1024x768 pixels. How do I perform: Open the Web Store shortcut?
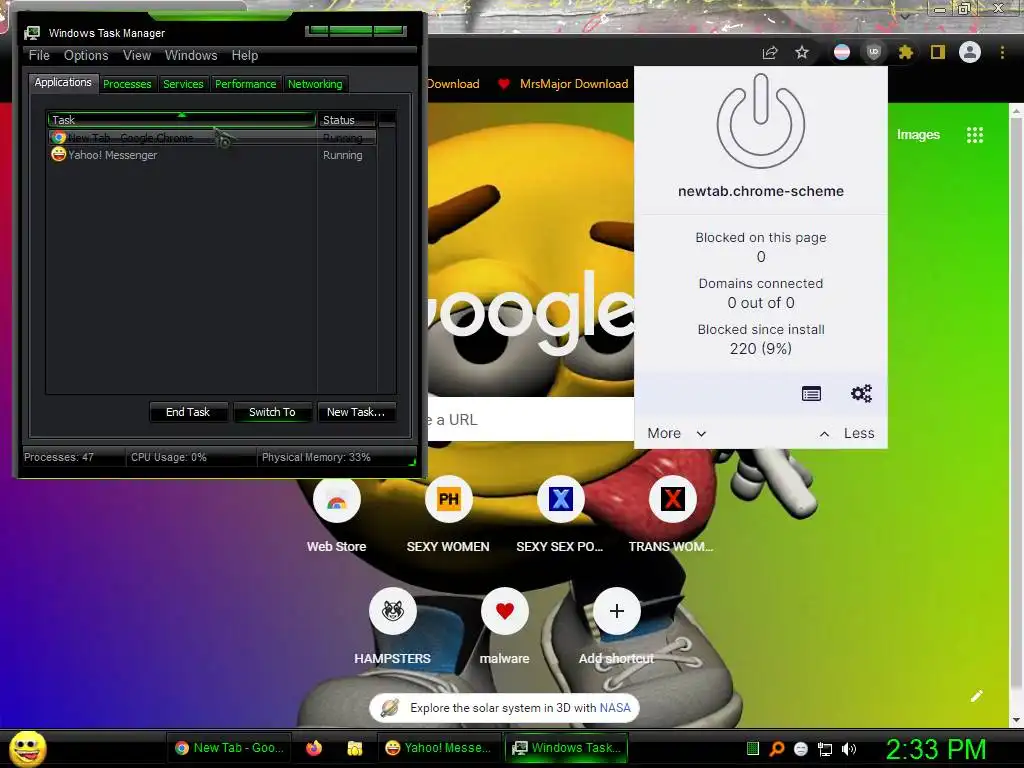click(336, 516)
